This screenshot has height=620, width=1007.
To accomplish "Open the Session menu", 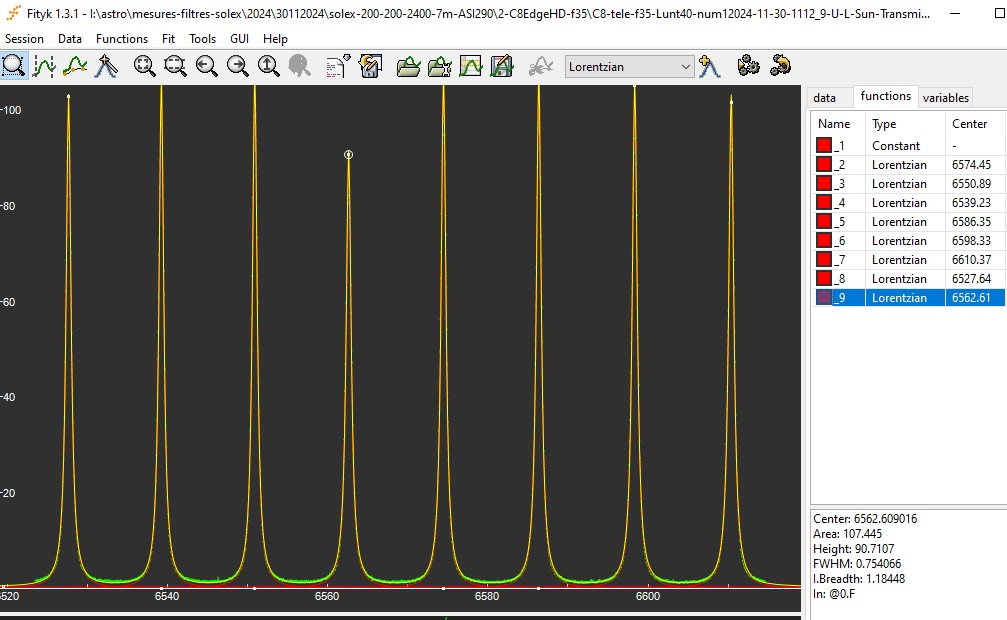I will pos(24,38).
